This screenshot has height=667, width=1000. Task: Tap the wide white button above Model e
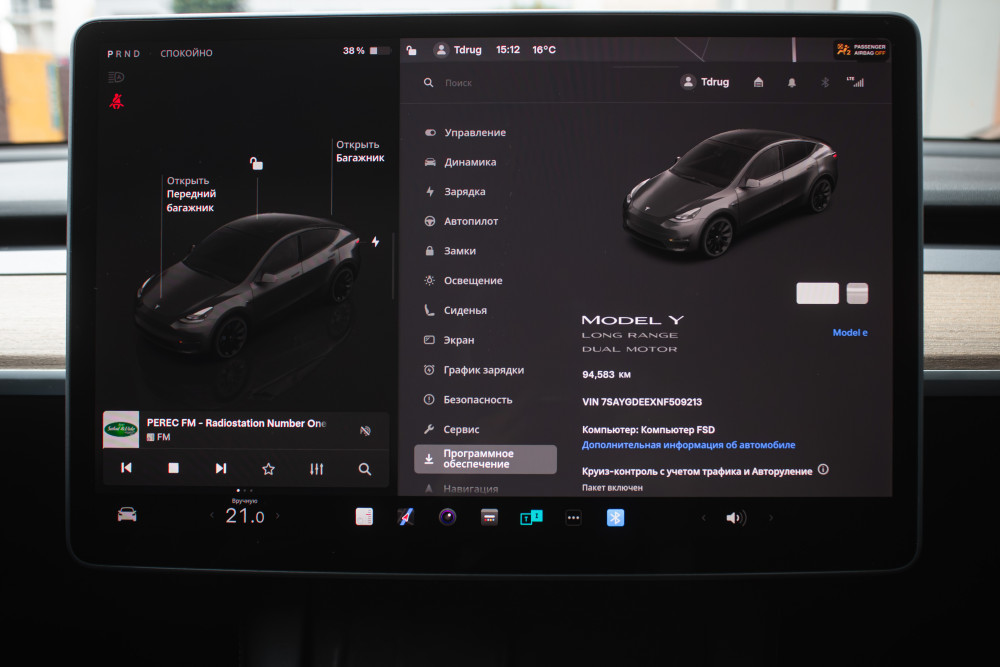click(x=818, y=293)
